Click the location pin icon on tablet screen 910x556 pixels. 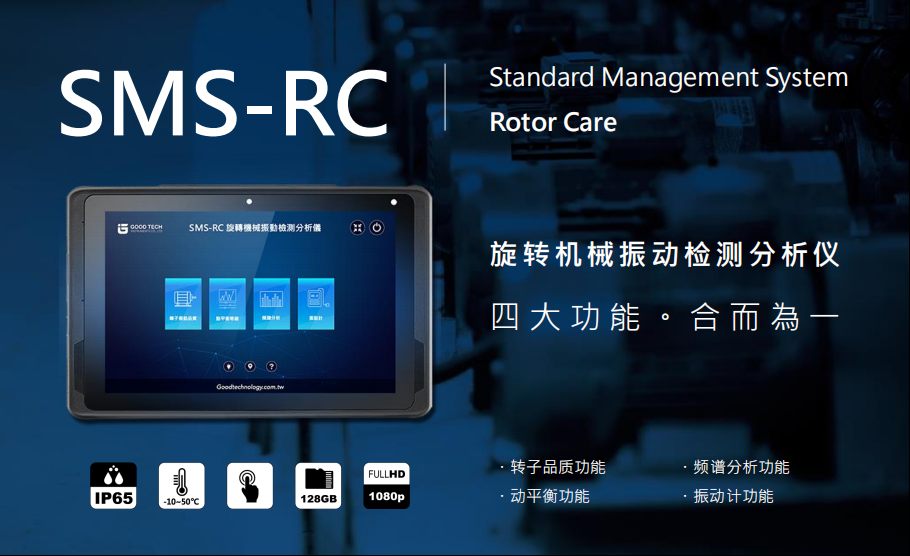[x=250, y=366]
